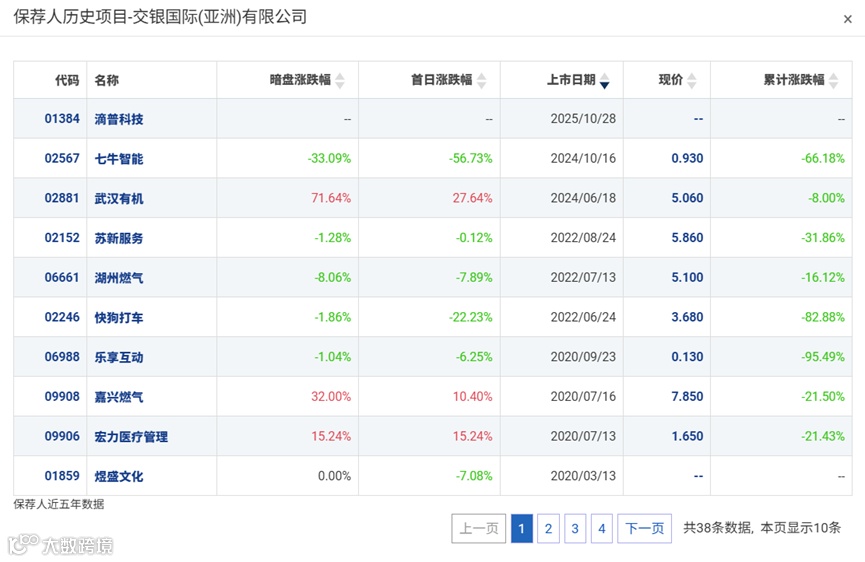
Task: Select the 2025/10/28 listing date
Action: click(583, 119)
